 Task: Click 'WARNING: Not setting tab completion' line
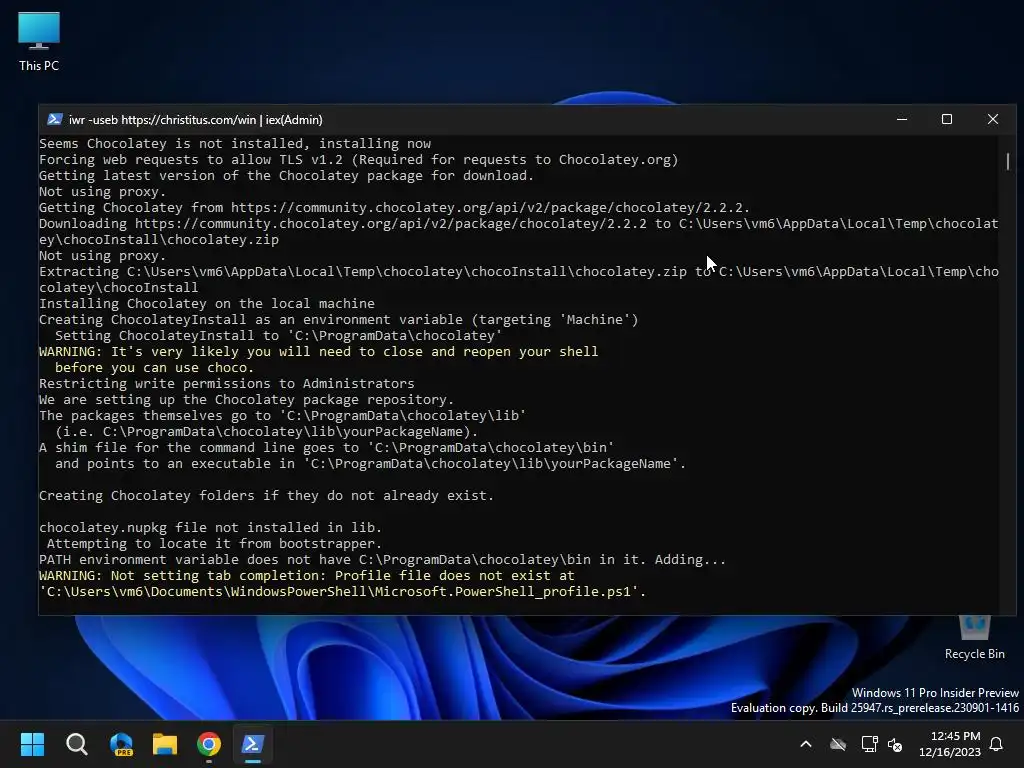point(307,576)
